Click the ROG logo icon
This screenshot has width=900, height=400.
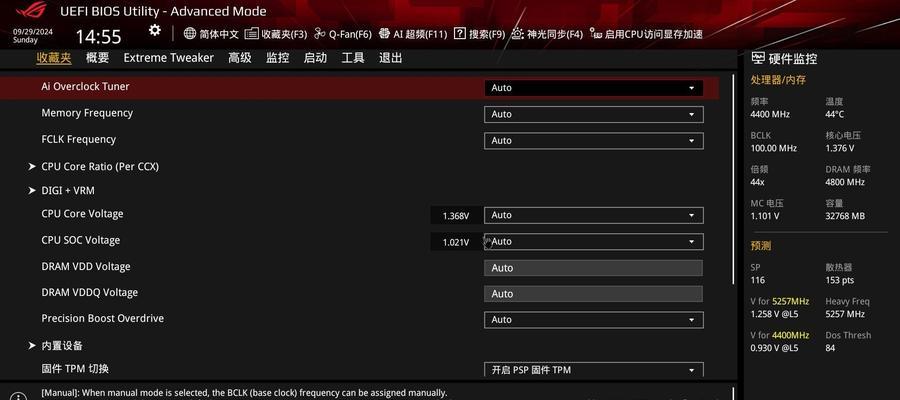click(x=32, y=11)
